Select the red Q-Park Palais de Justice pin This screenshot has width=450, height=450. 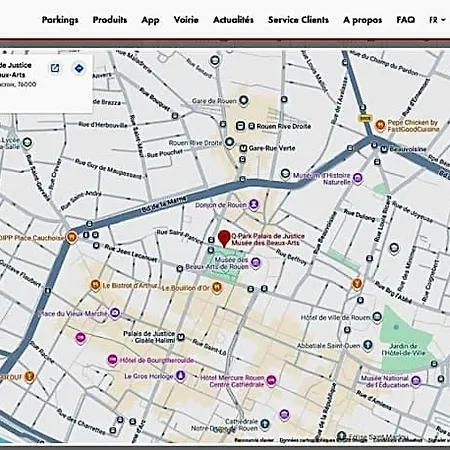[224, 239]
